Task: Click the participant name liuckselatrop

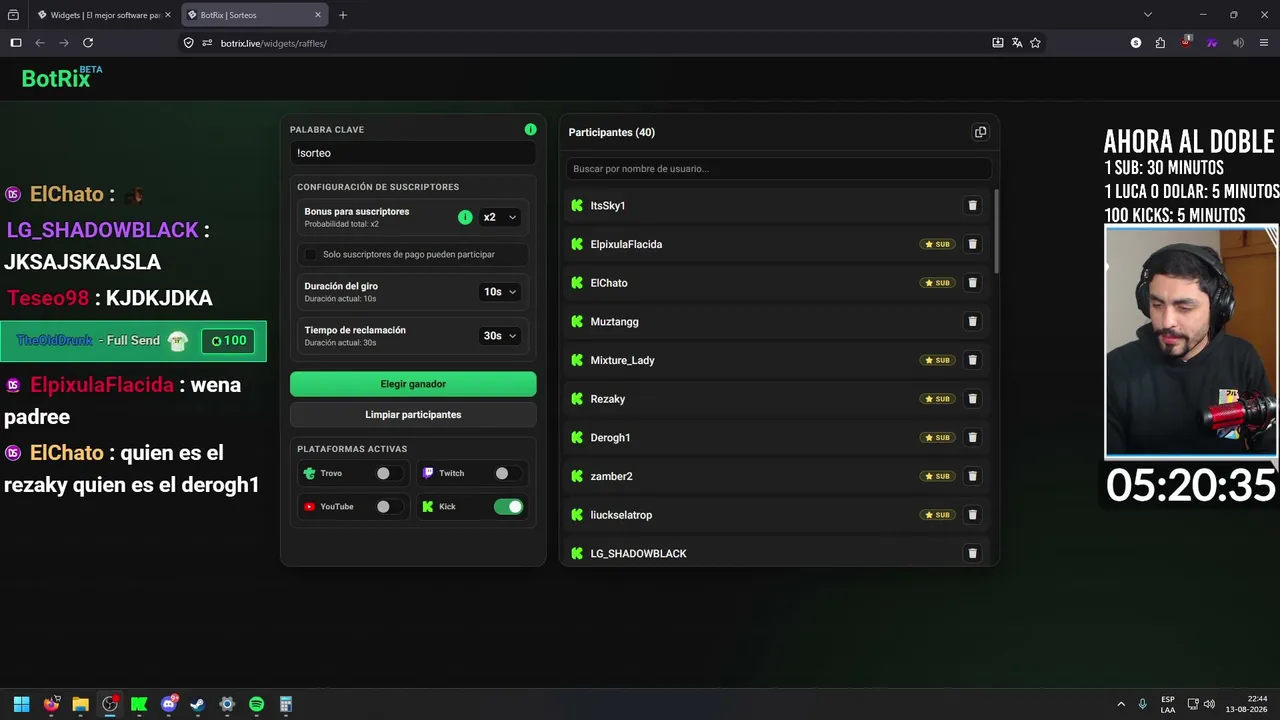Action: pos(621,515)
